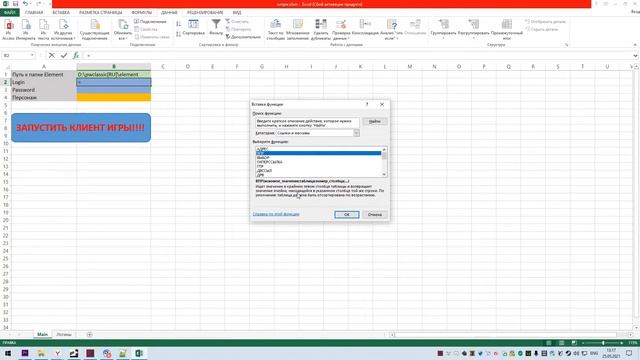Screen dimensions: 640x360
Task: Click the function search description field
Action: pyautogui.click(x=307, y=123)
